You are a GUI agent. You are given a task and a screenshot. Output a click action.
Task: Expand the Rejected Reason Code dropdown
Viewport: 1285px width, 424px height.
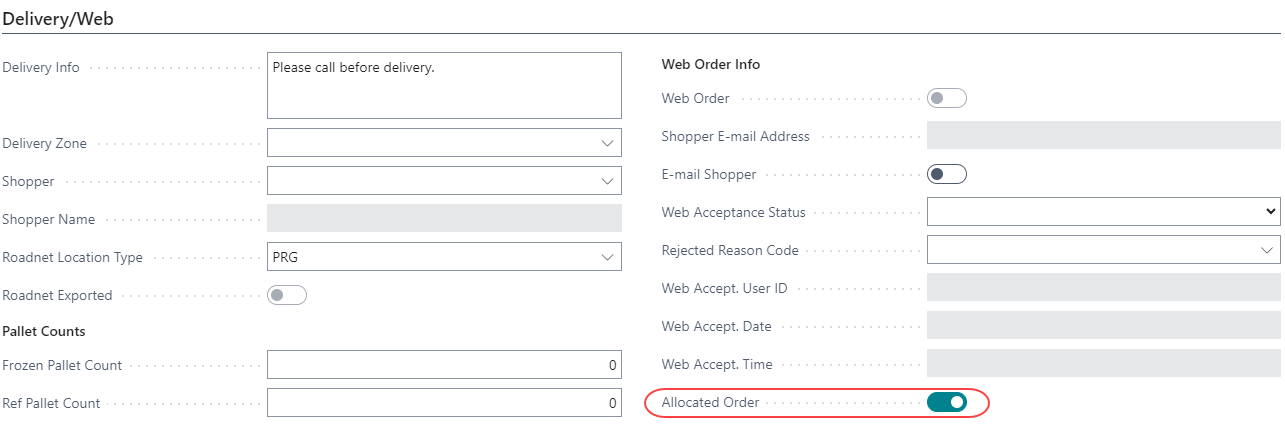pos(1266,250)
